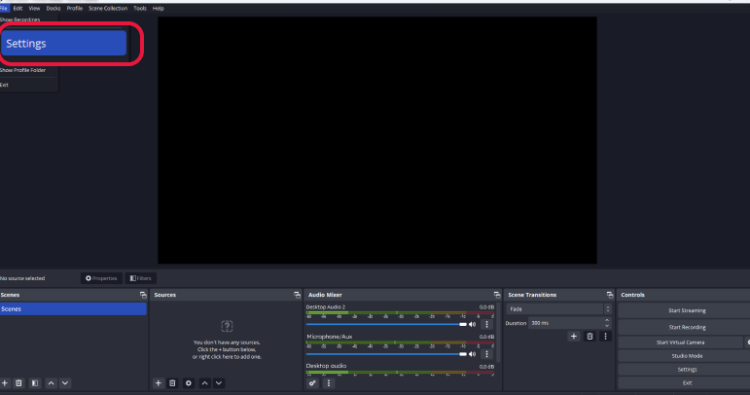Click Start Streaming button

[687, 310]
